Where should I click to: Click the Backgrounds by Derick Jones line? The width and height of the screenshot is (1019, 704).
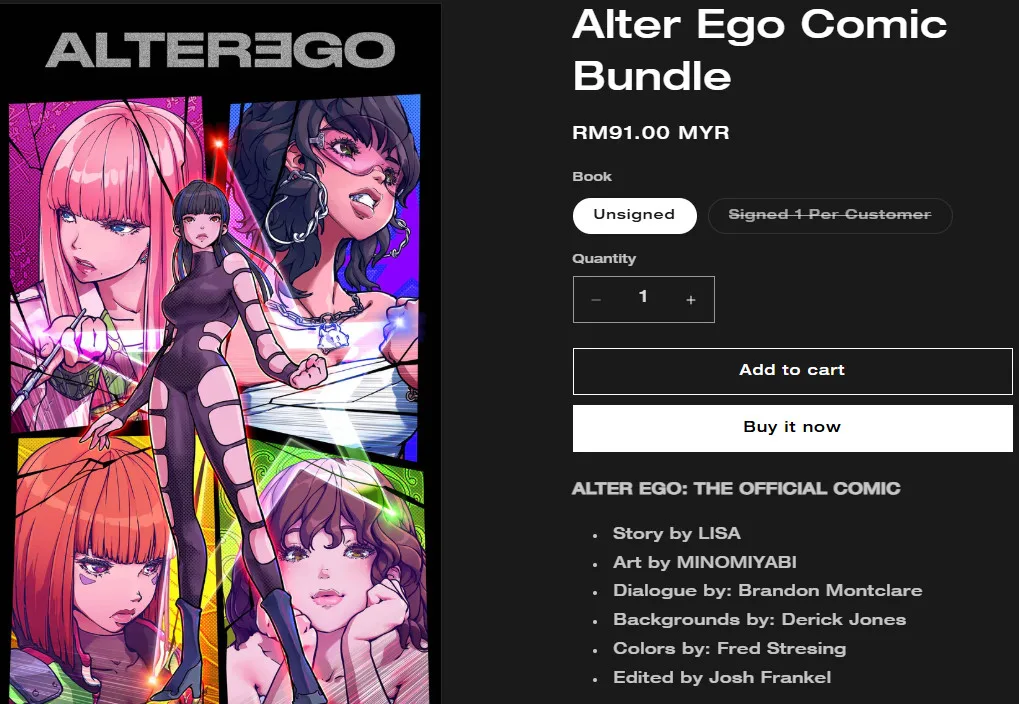[x=759, y=619]
